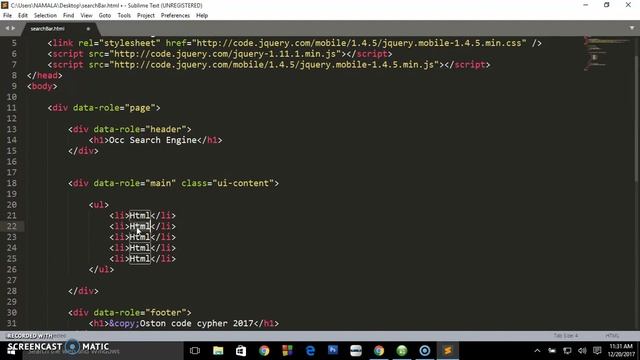Open the volume control in system tray
Image resolution: width=640 pixels, height=360 pixels.
582,351
